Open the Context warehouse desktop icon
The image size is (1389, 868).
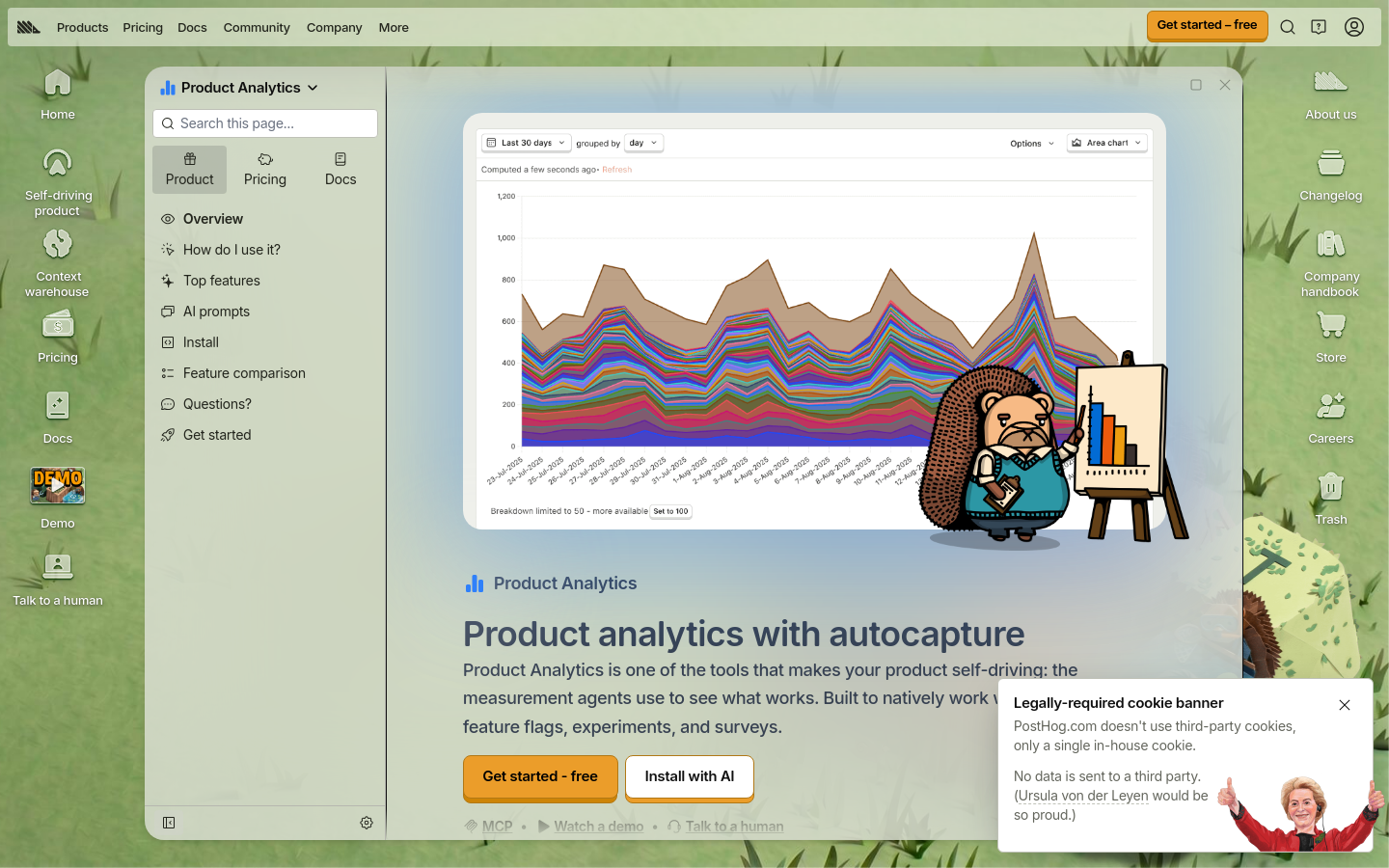pyautogui.click(x=58, y=263)
